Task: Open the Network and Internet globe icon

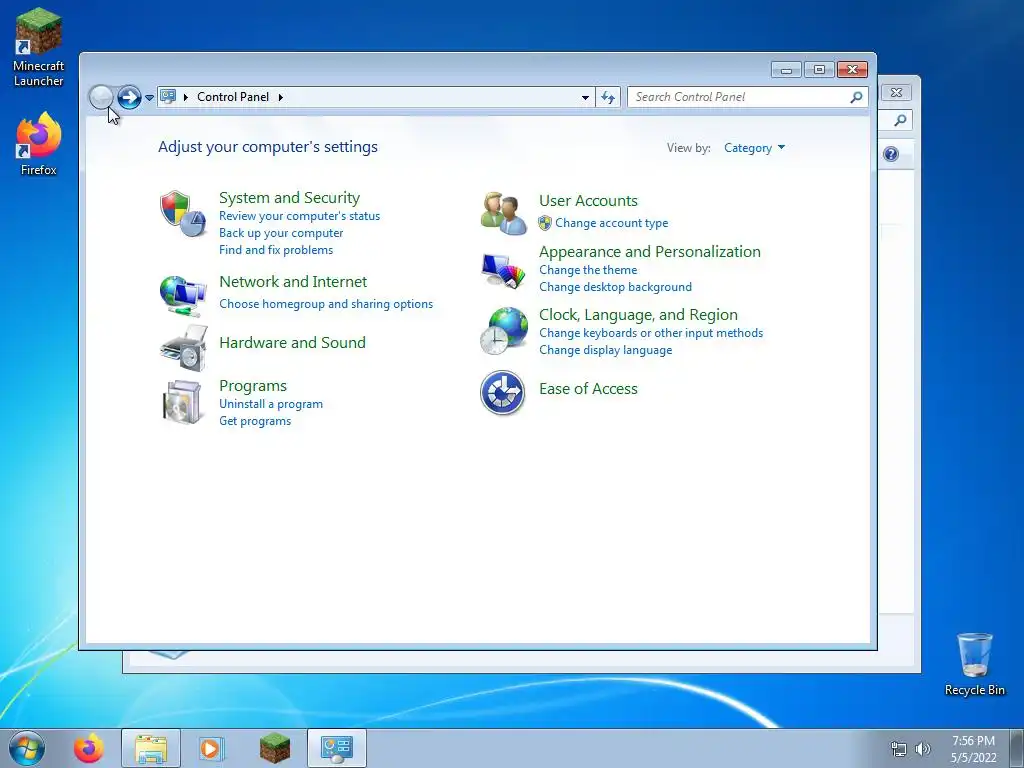Action: (183, 296)
